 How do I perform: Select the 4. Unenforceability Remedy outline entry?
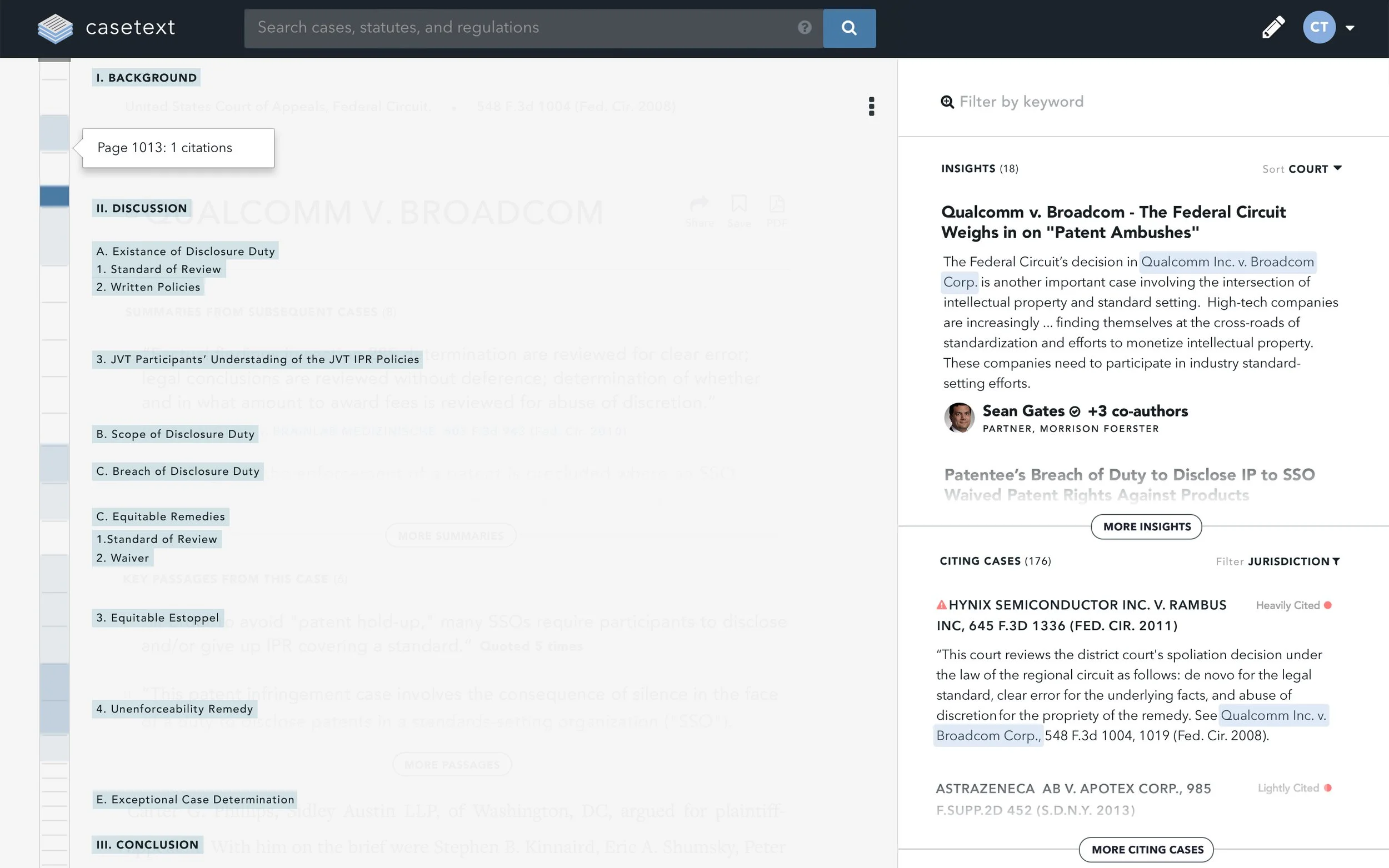click(174, 709)
